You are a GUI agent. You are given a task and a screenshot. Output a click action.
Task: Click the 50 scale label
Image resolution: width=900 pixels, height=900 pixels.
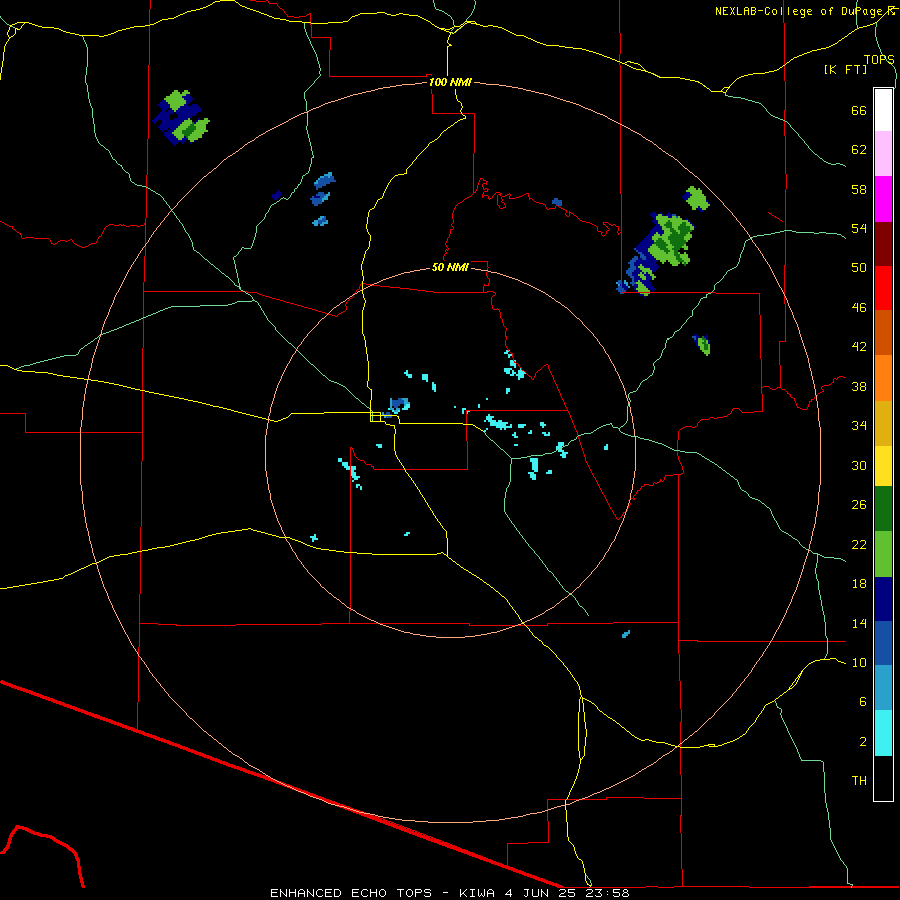(x=859, y=267)
